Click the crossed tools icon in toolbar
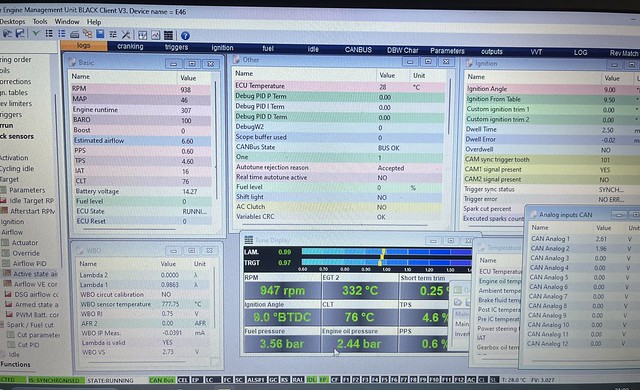640x390 pixels. (126, 35)
